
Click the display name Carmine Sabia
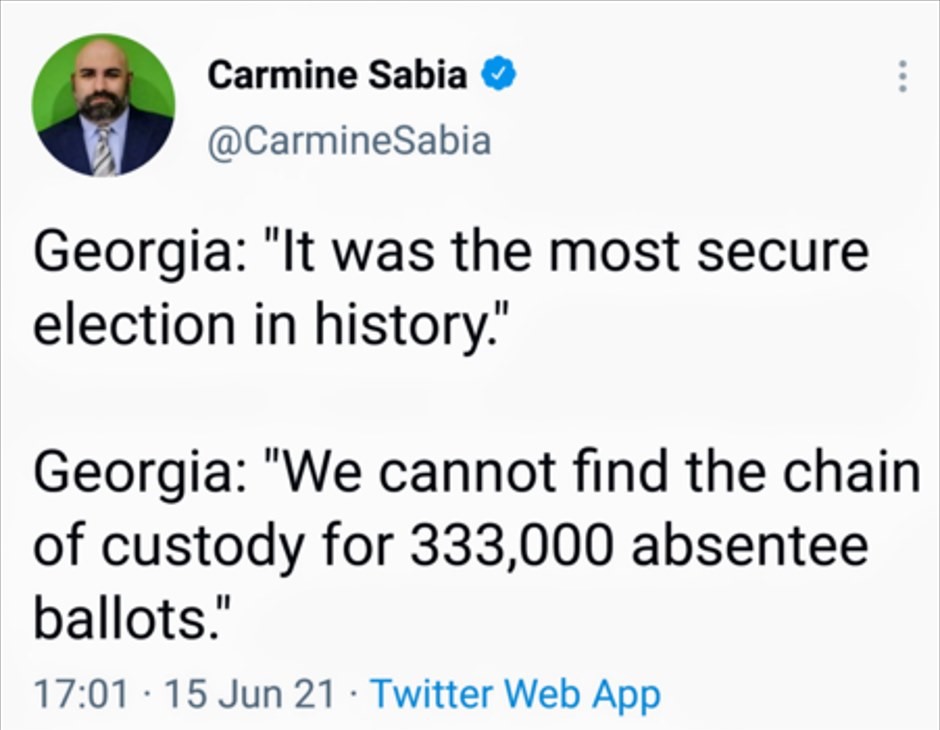coord(337,75)
